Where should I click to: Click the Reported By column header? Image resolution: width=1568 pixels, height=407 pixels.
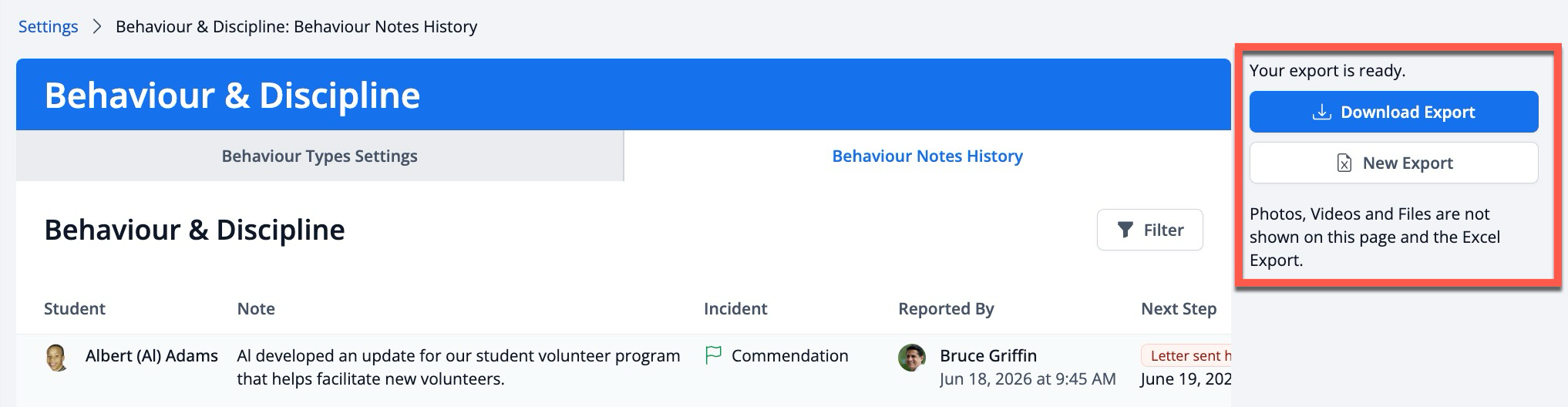click(x=946, y=309)
